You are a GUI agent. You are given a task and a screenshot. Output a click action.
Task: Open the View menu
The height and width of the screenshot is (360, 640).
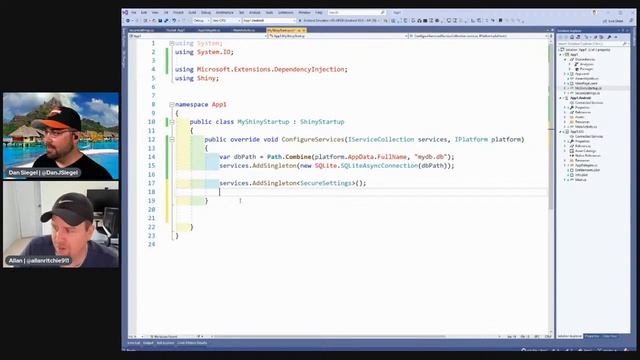(x=155, y=12)
